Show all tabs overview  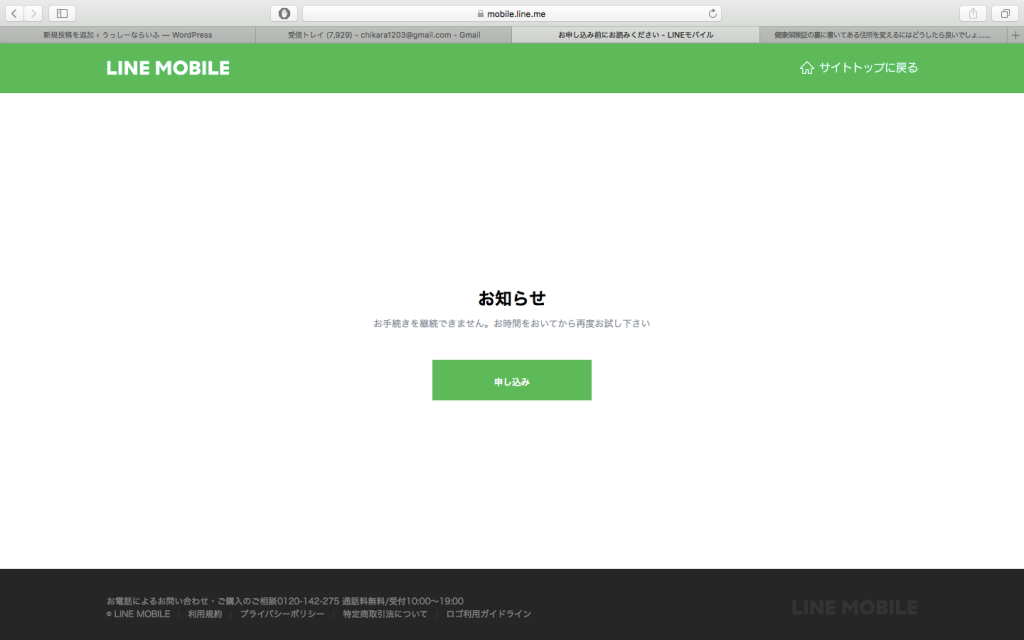click(x=1005, y=13)
